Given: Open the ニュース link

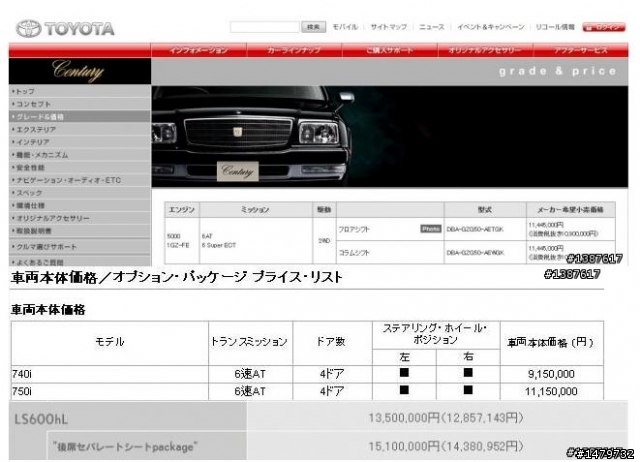Looking at the screenshot, I should click(432, 27).
